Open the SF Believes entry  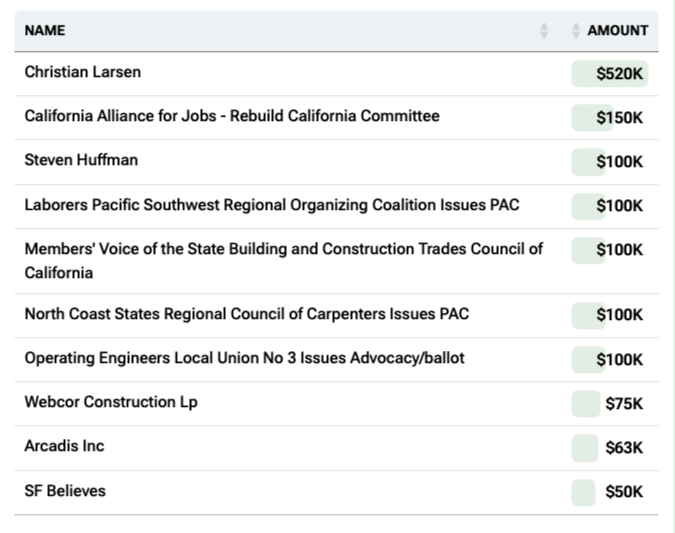click(x=65, y=491)
